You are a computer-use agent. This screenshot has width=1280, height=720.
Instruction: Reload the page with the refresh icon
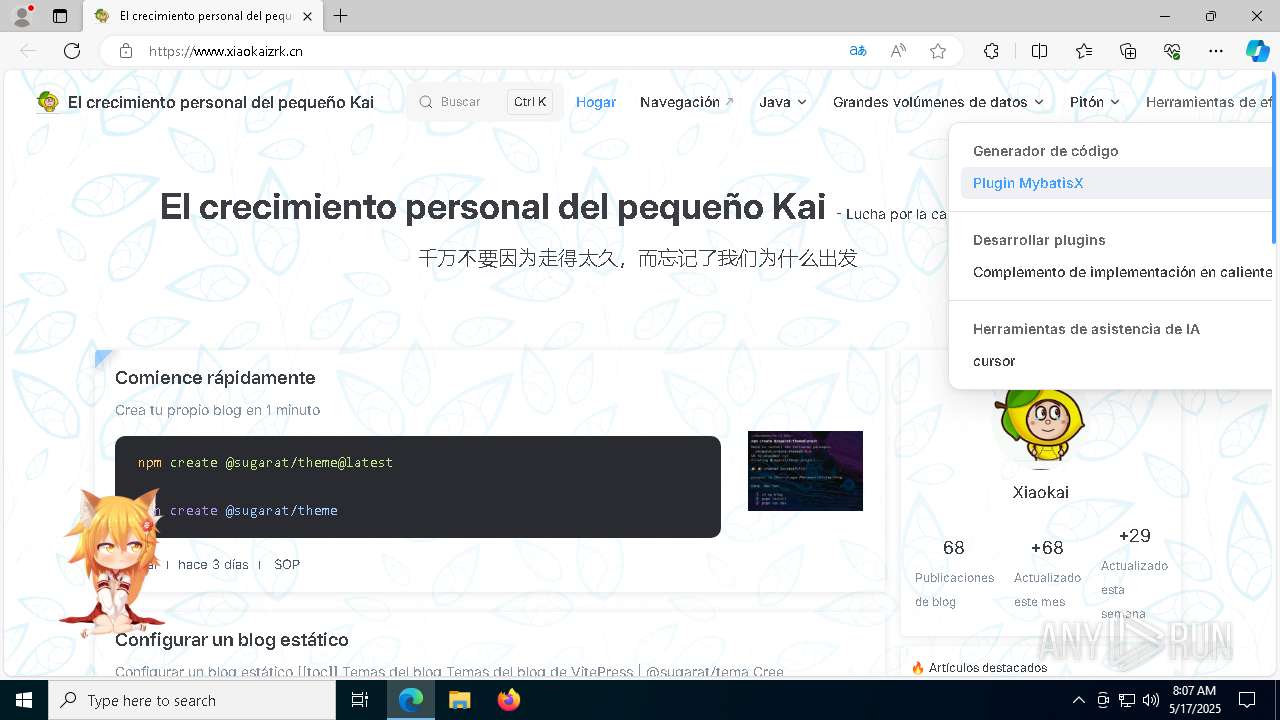click(72, 51)
